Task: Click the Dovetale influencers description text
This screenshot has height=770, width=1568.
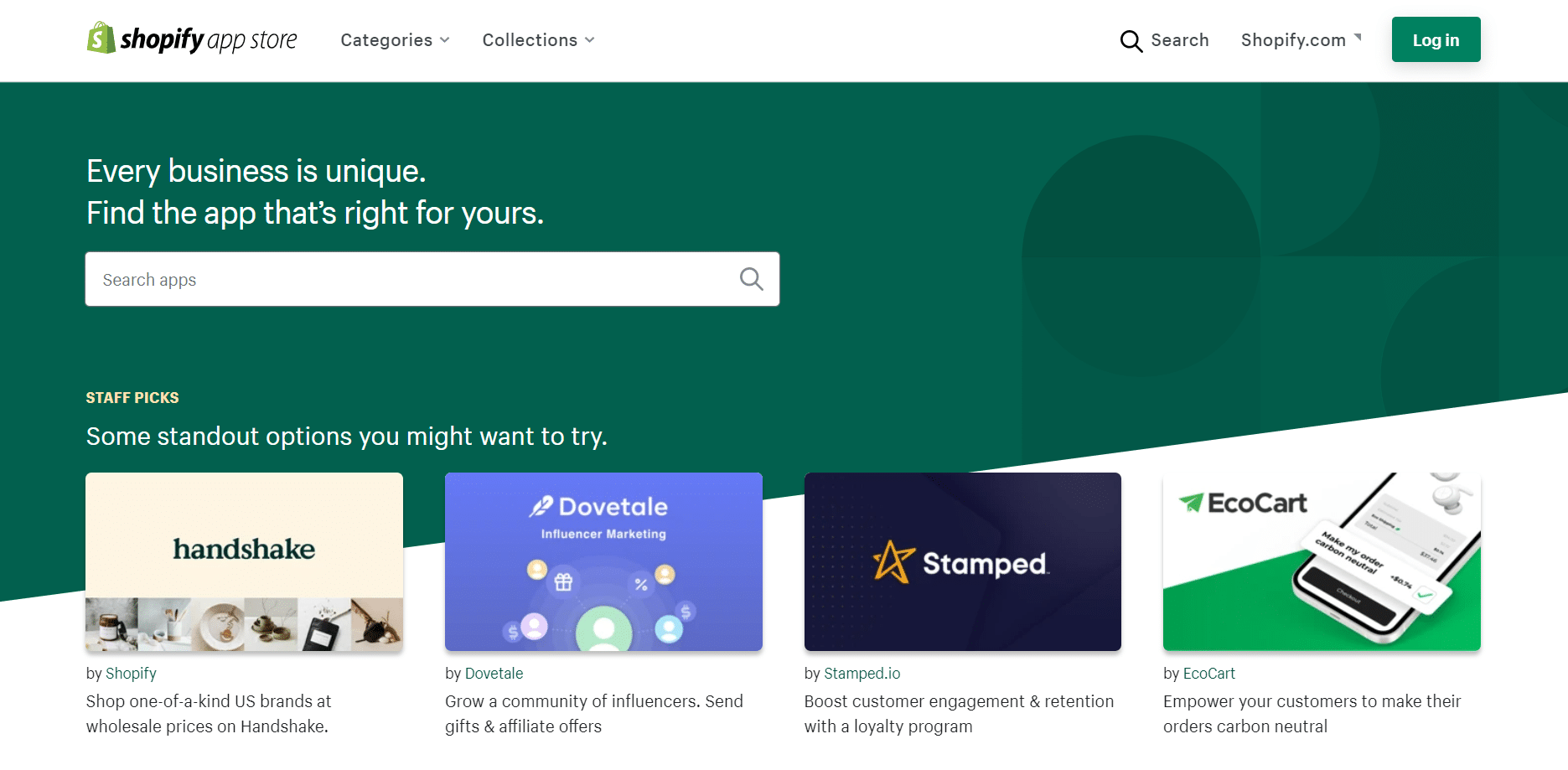Action: (594, 714)
